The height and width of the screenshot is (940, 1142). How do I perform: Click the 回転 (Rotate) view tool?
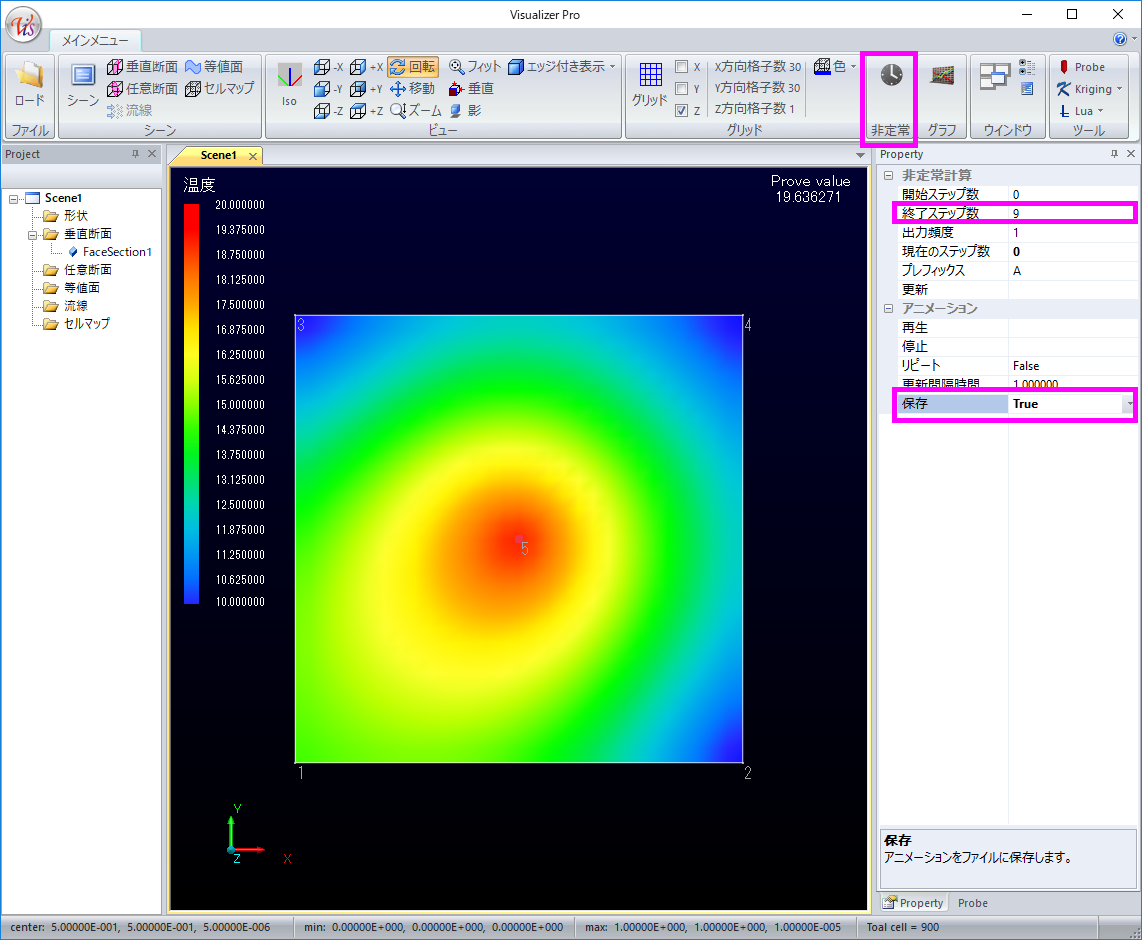tap(412, 67)
